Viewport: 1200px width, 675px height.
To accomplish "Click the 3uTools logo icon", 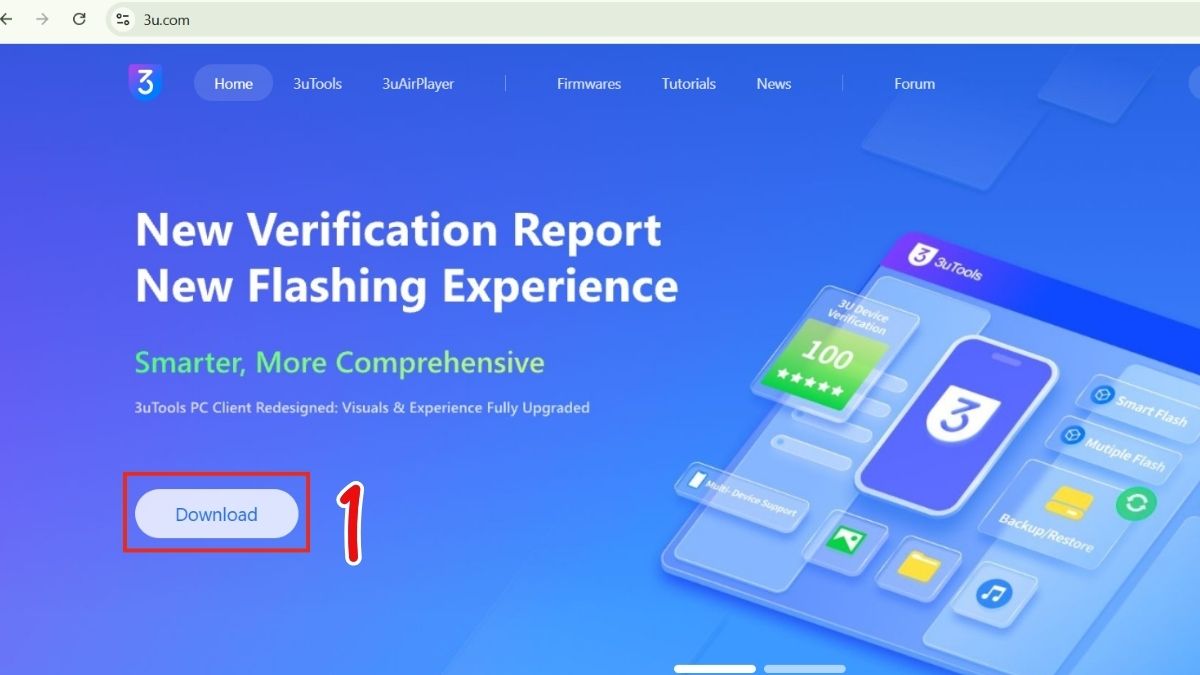I will coord(145,83).
